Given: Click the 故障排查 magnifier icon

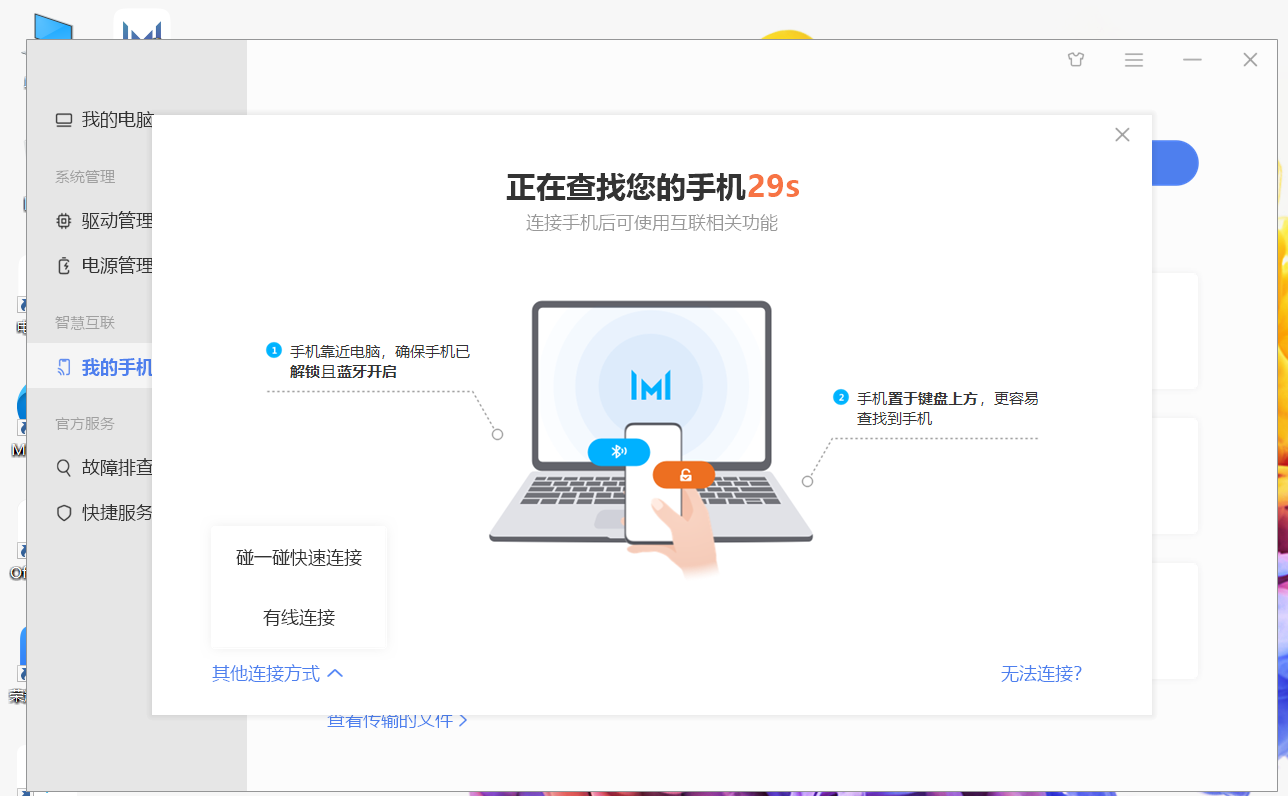Looking at the screenshot, I should point(64,467).
